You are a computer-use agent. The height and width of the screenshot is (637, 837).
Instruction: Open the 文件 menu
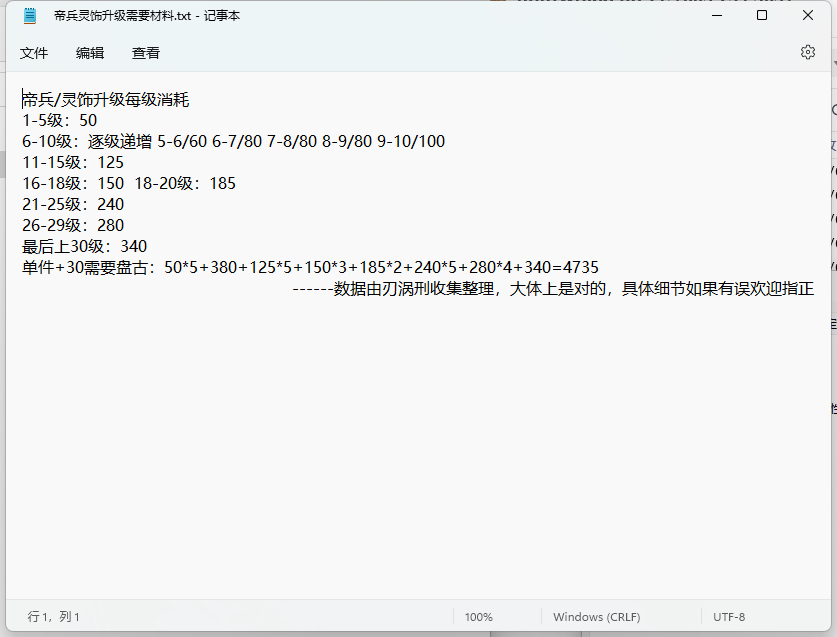pyautogui.click(x=34, y=53)
